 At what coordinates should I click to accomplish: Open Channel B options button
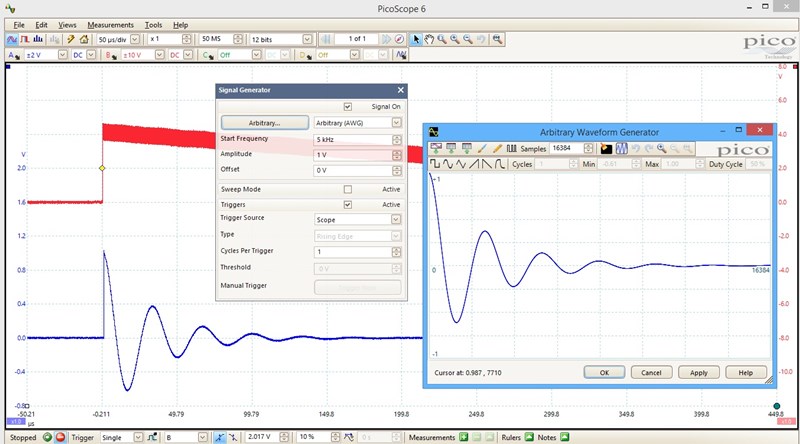tap(111, 55)
